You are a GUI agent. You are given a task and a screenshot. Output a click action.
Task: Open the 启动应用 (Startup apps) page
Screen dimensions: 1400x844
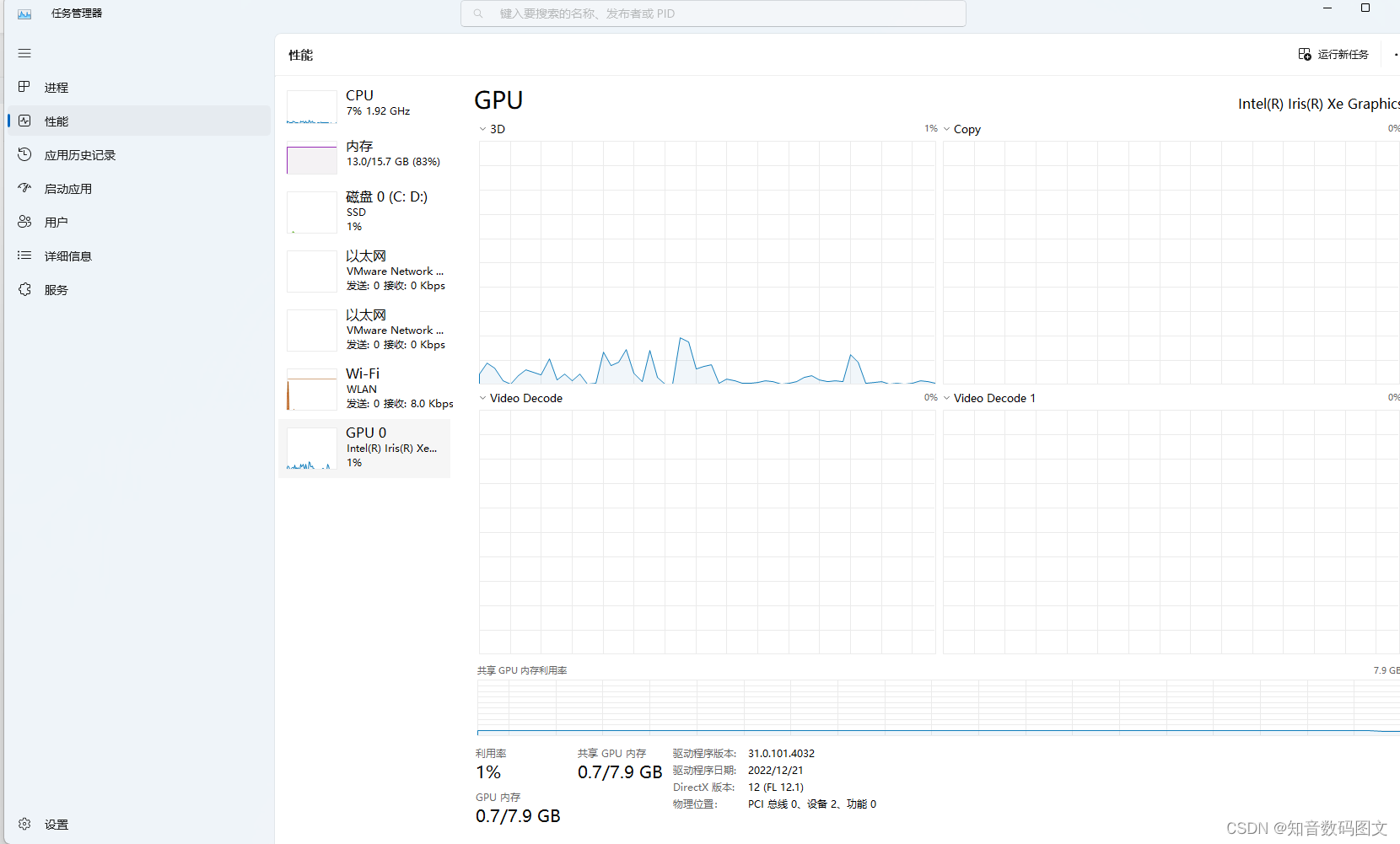point(67,188)
